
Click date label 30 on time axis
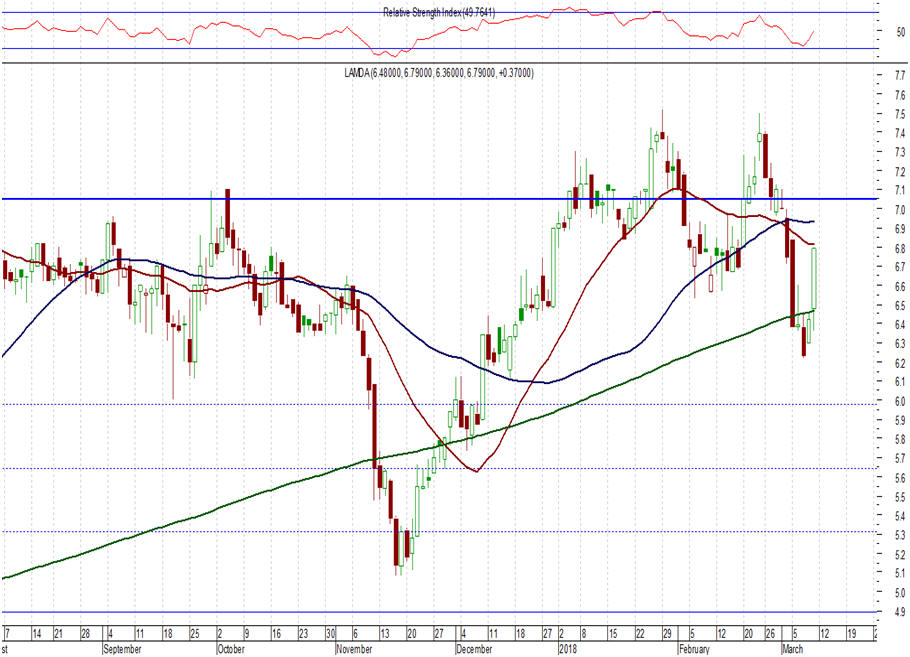(x=331, y=634)
